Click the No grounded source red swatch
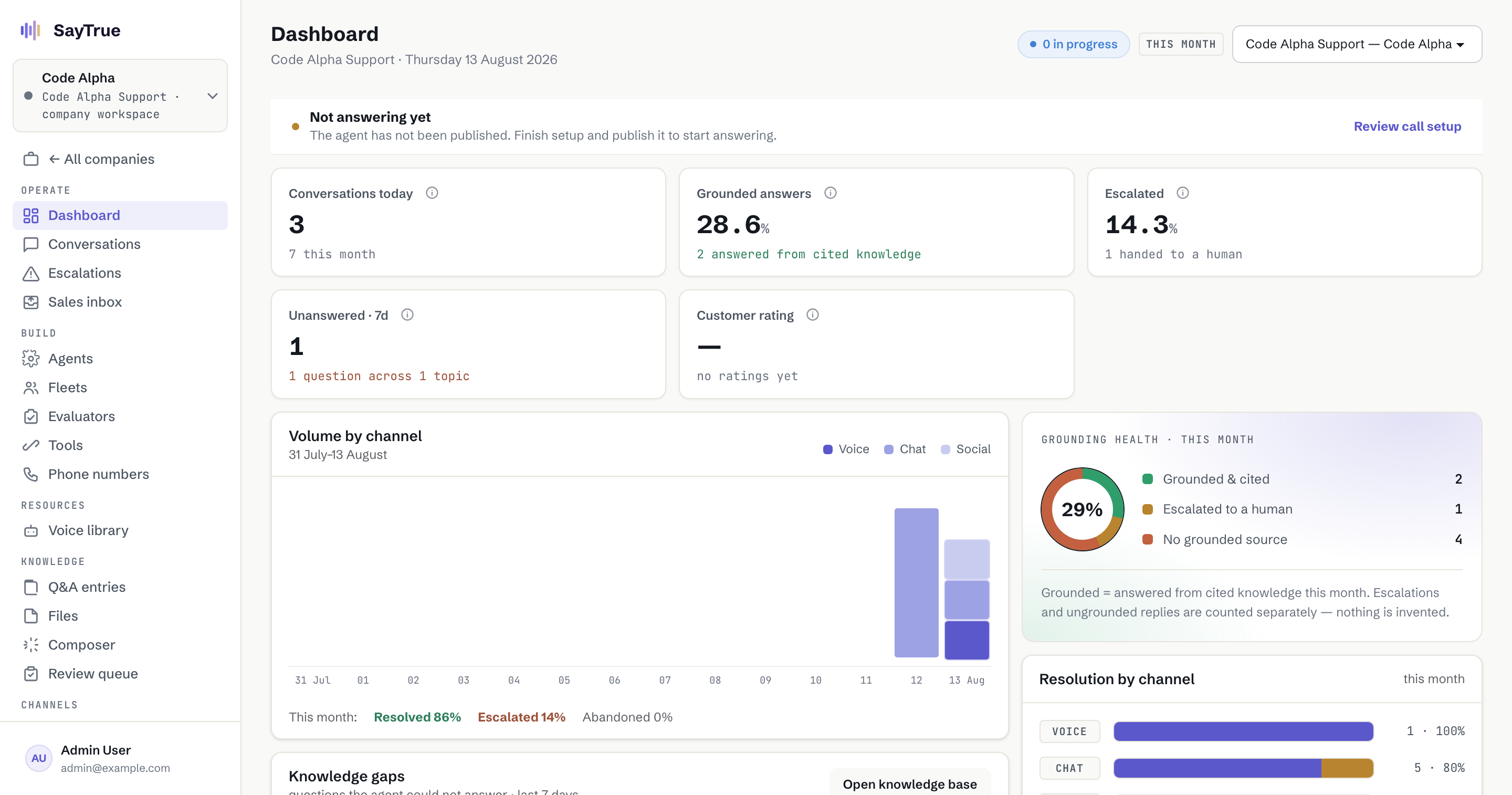This screenshot has height=795, width=1512. pyautogui.click(x=1148, y=539)
